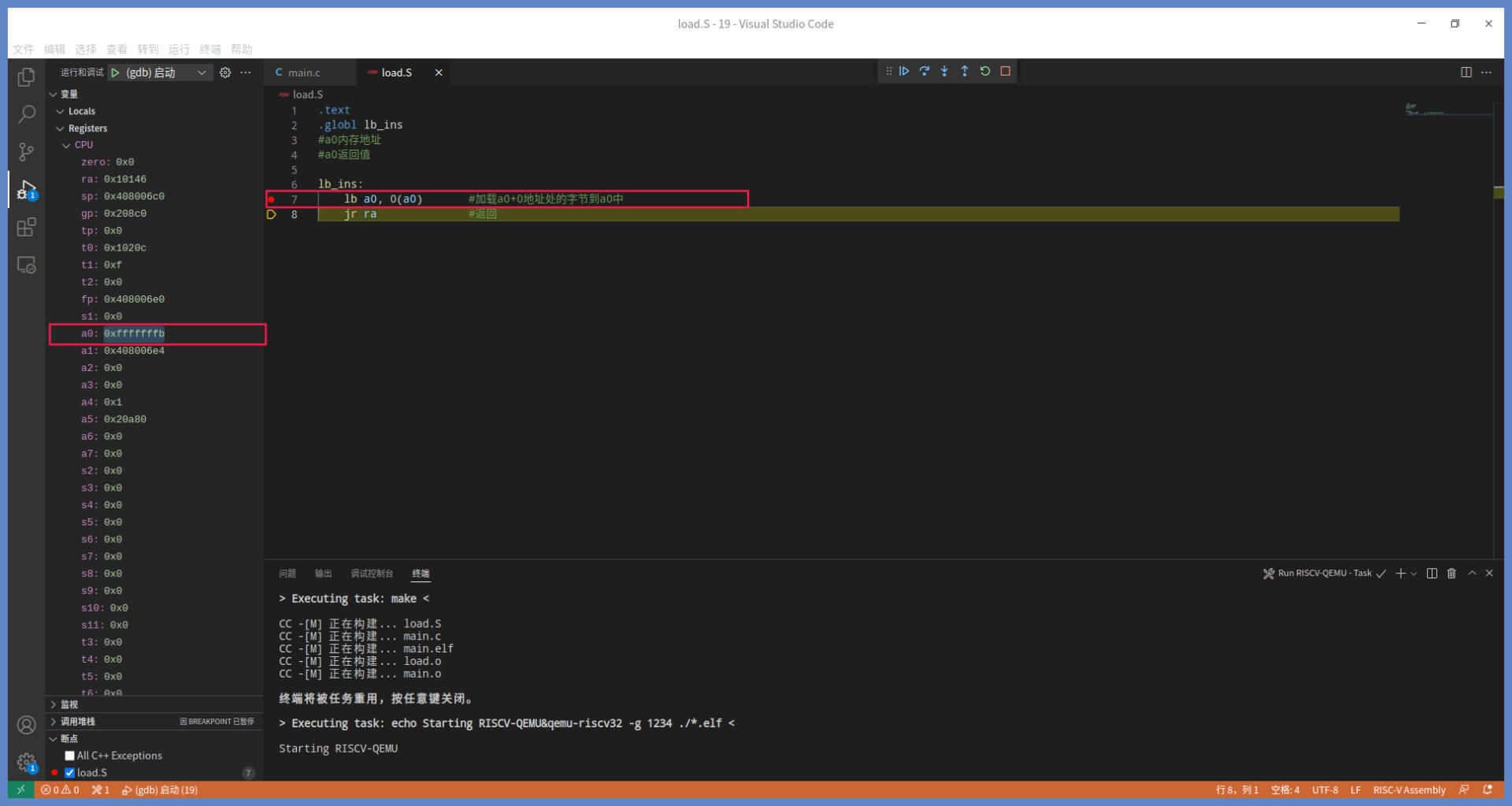Viewport: 1512px width, 806px height.
Task: Uncheck the load.S breakpoint checkbox
Action: point(70,773)
